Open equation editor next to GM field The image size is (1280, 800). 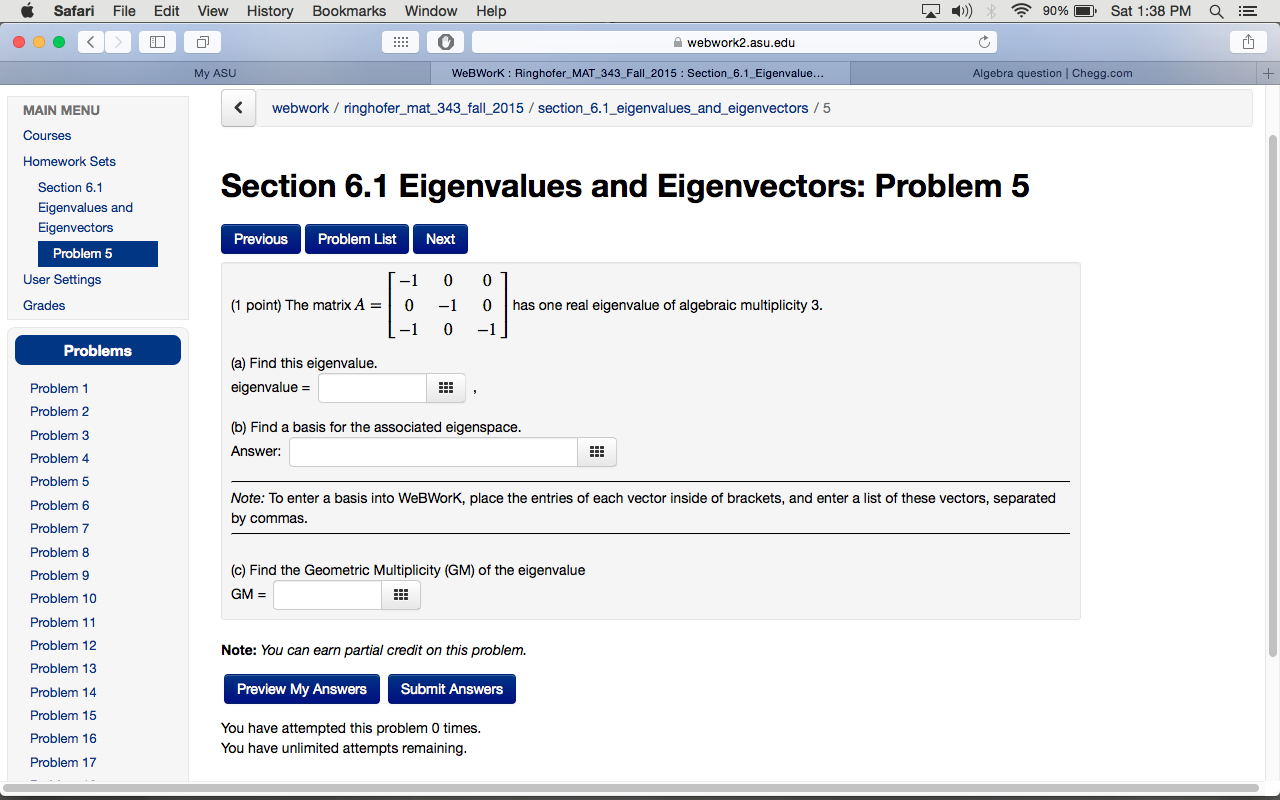[400, 595]
